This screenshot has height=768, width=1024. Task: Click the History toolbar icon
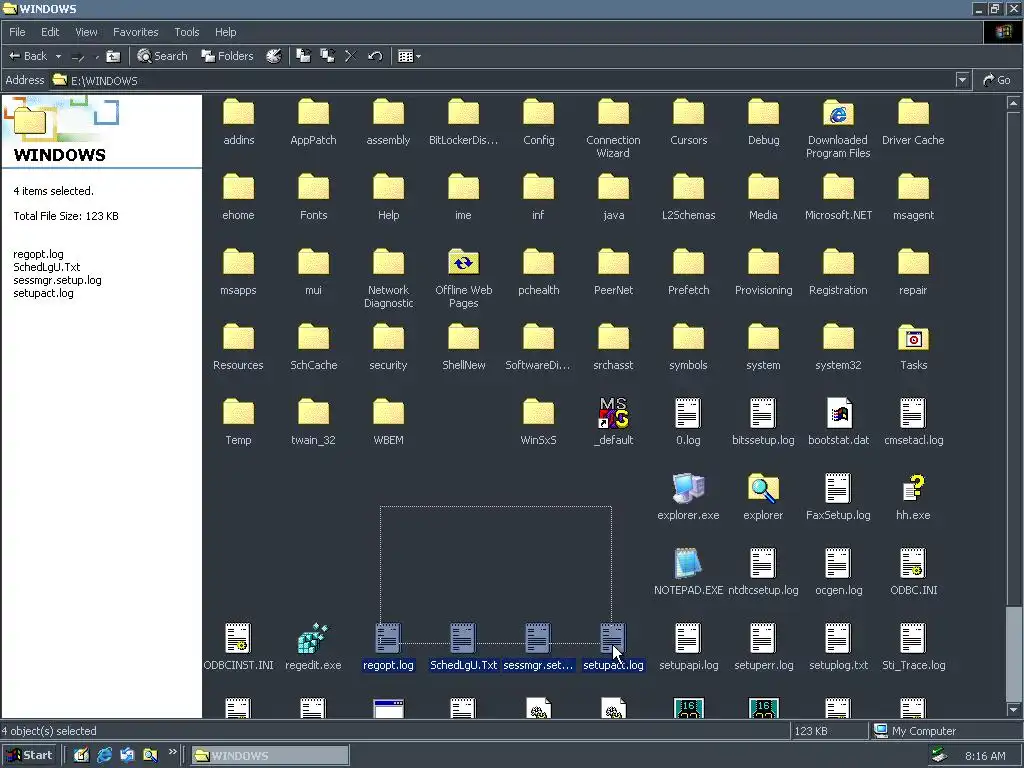pos(274,56)
